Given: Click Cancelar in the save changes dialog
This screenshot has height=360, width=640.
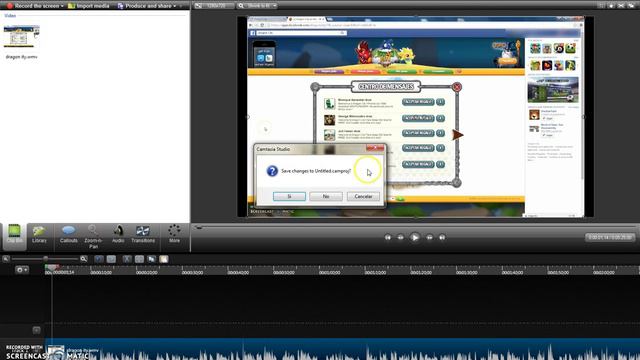Looking at the screenshot, I should (x=363, y=196).
